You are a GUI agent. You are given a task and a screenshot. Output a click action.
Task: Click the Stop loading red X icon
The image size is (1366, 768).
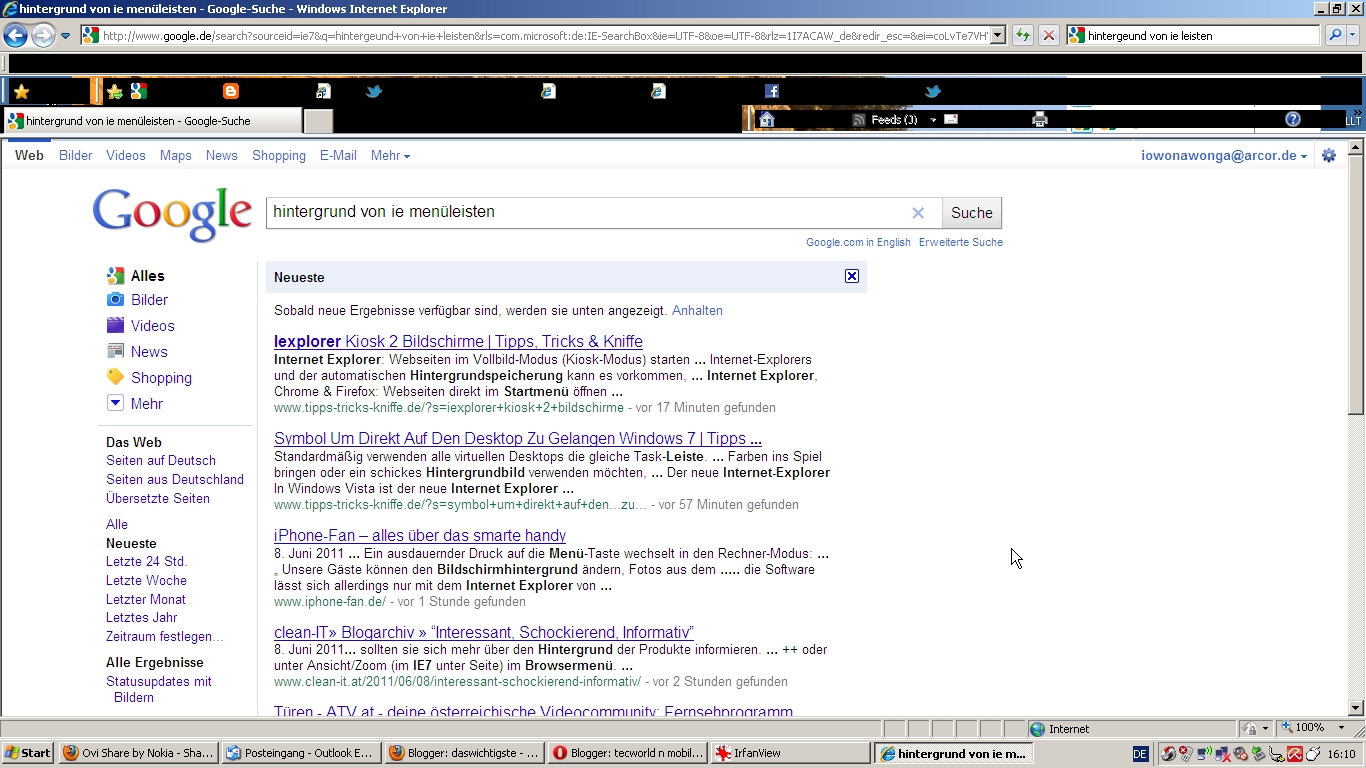1048,36
